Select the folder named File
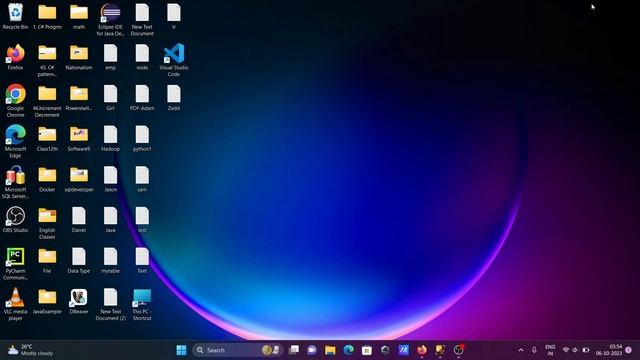 (47, 260)
